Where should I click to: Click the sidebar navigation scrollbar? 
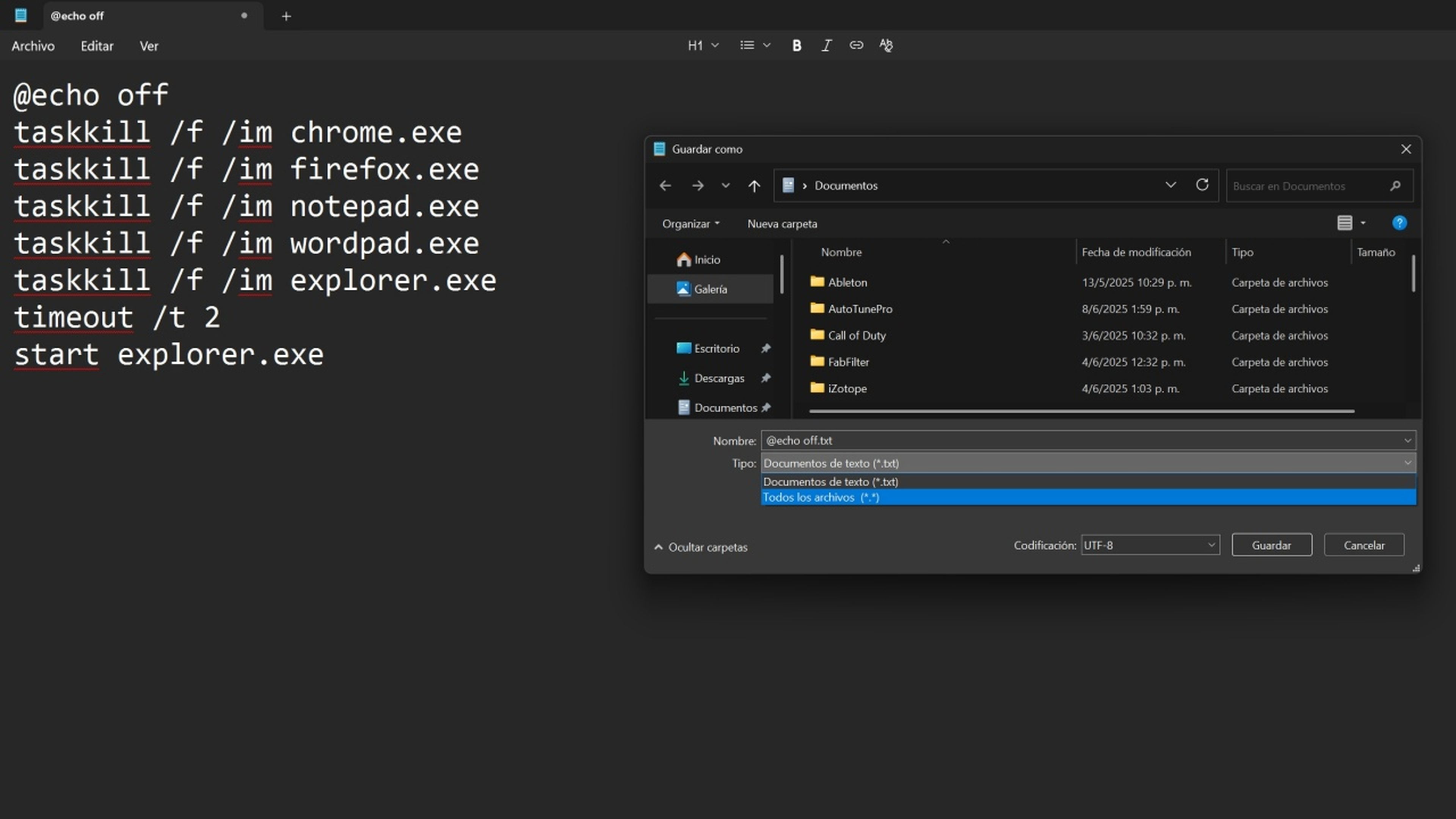coord(782,274)
